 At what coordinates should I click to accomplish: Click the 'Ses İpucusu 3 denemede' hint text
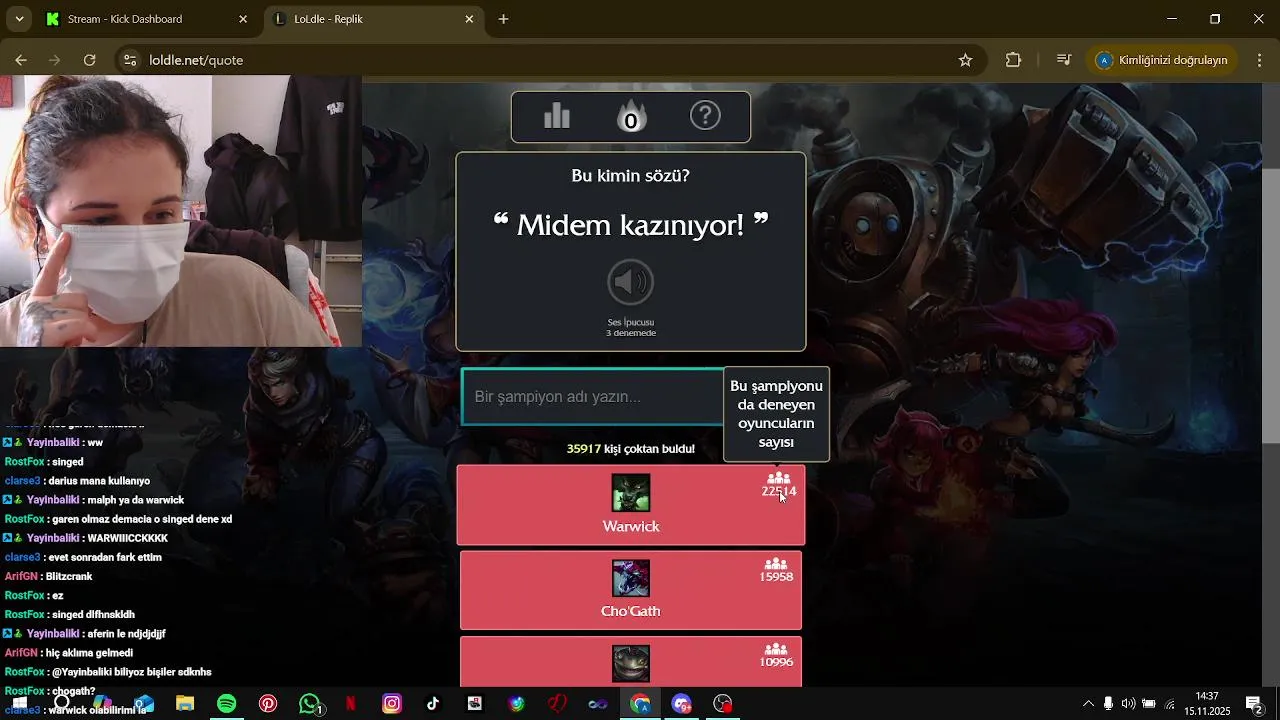click(631, 328)
